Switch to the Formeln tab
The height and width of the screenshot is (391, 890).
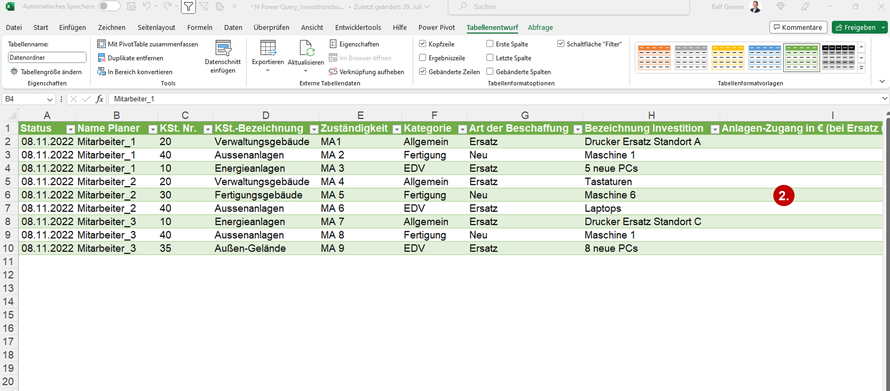point(200,27)
